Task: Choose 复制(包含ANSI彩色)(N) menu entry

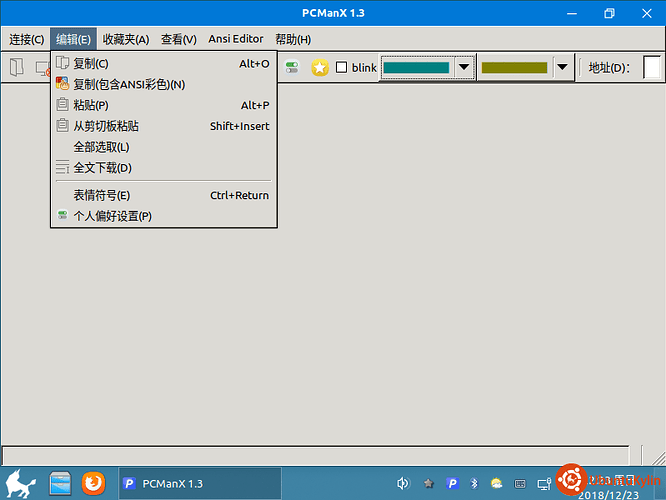Action: (x=164, y=85)
